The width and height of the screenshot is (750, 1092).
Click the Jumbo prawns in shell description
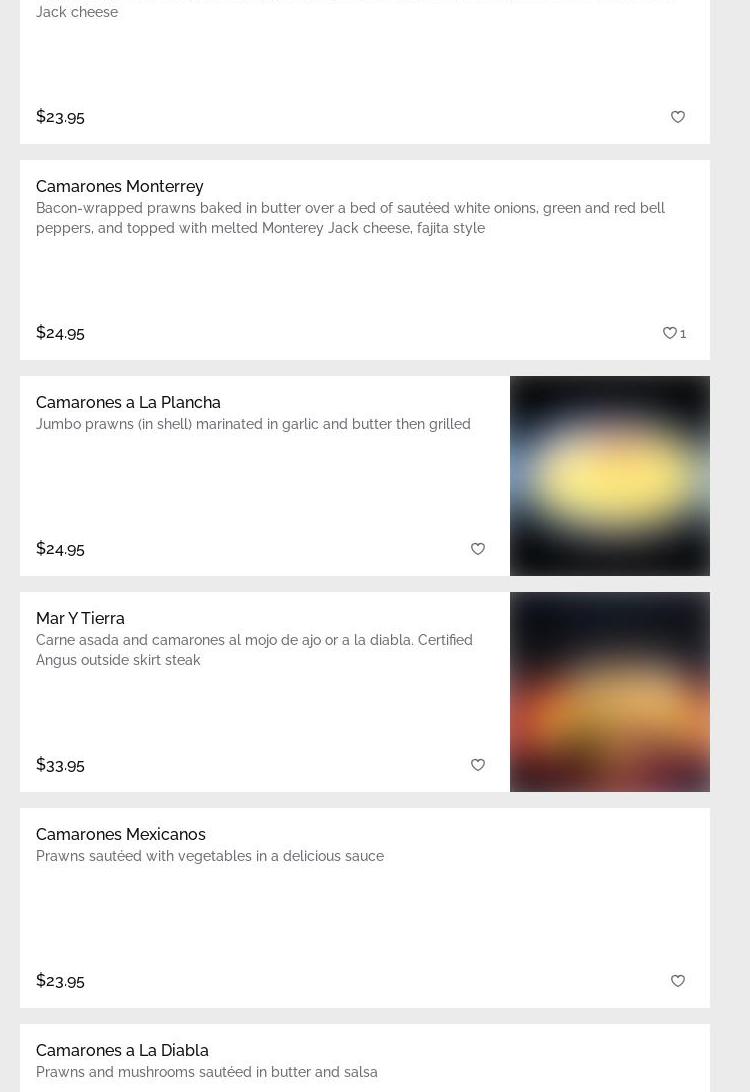253,424
